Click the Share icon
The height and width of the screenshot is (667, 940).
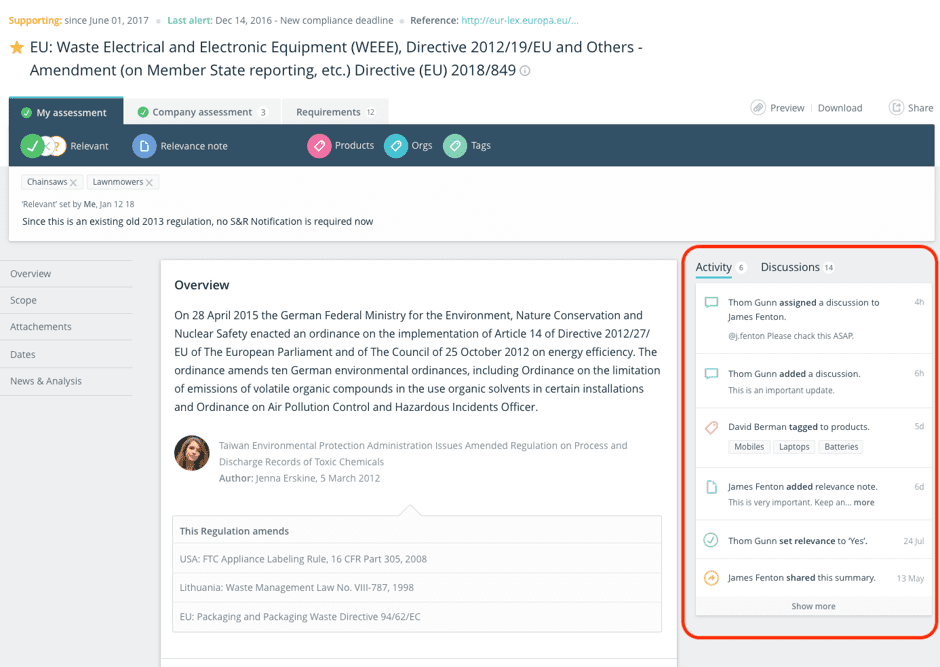click(896, 108)
